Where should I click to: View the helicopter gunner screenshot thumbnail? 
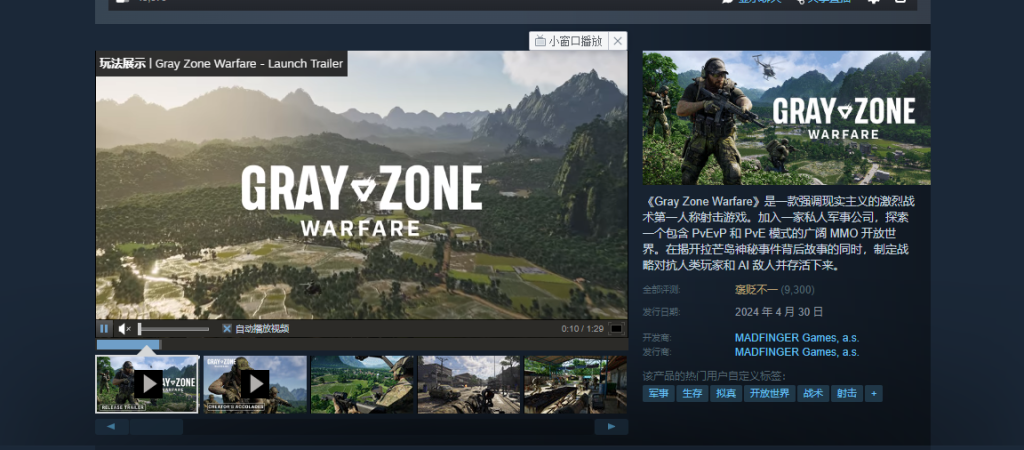click(x=362, y=384)
